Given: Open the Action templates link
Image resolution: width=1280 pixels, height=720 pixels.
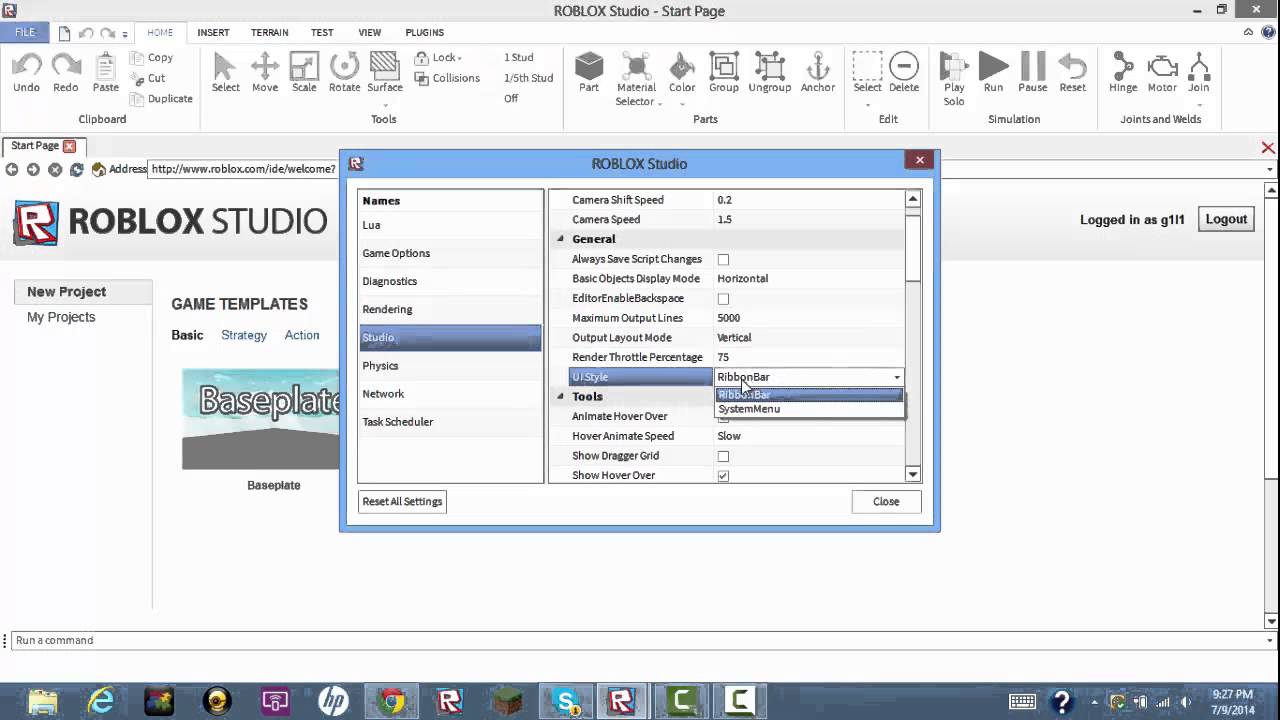Looking at the screenshot, I should [302, 335].
